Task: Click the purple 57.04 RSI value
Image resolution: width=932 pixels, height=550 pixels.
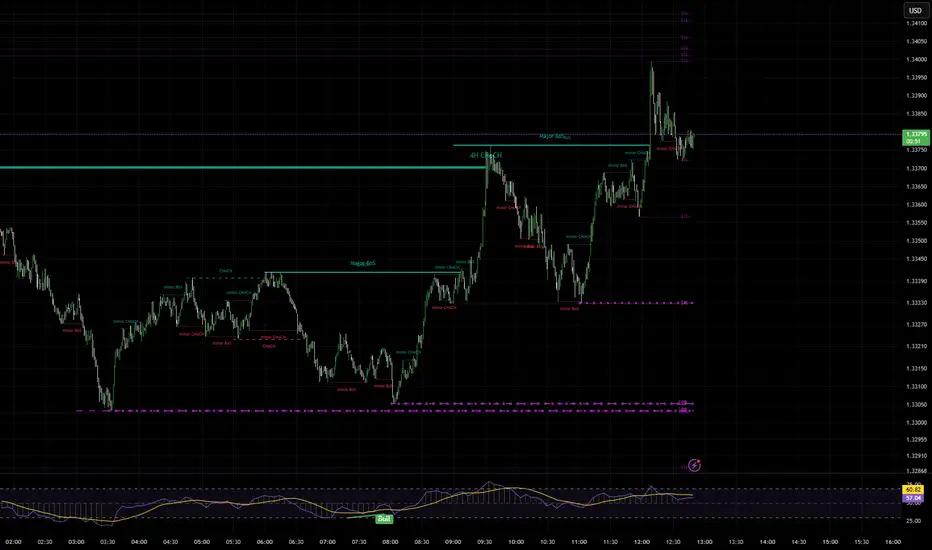Action: [914, 498]
